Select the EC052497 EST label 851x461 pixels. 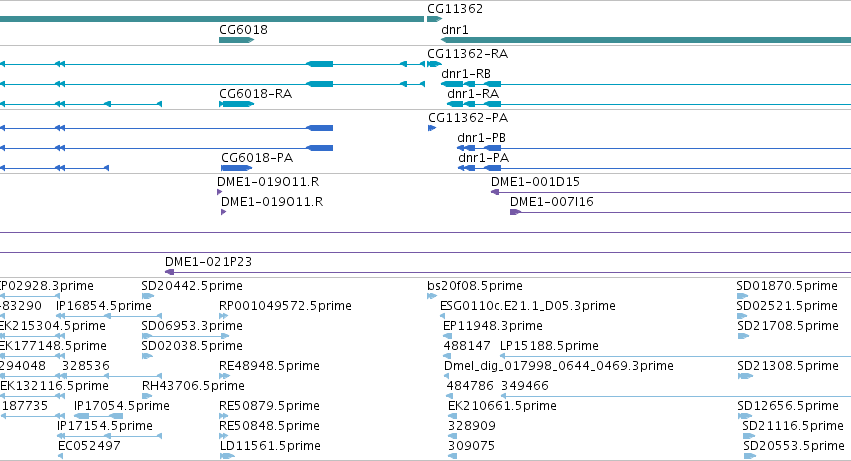[x=89, y=446]
